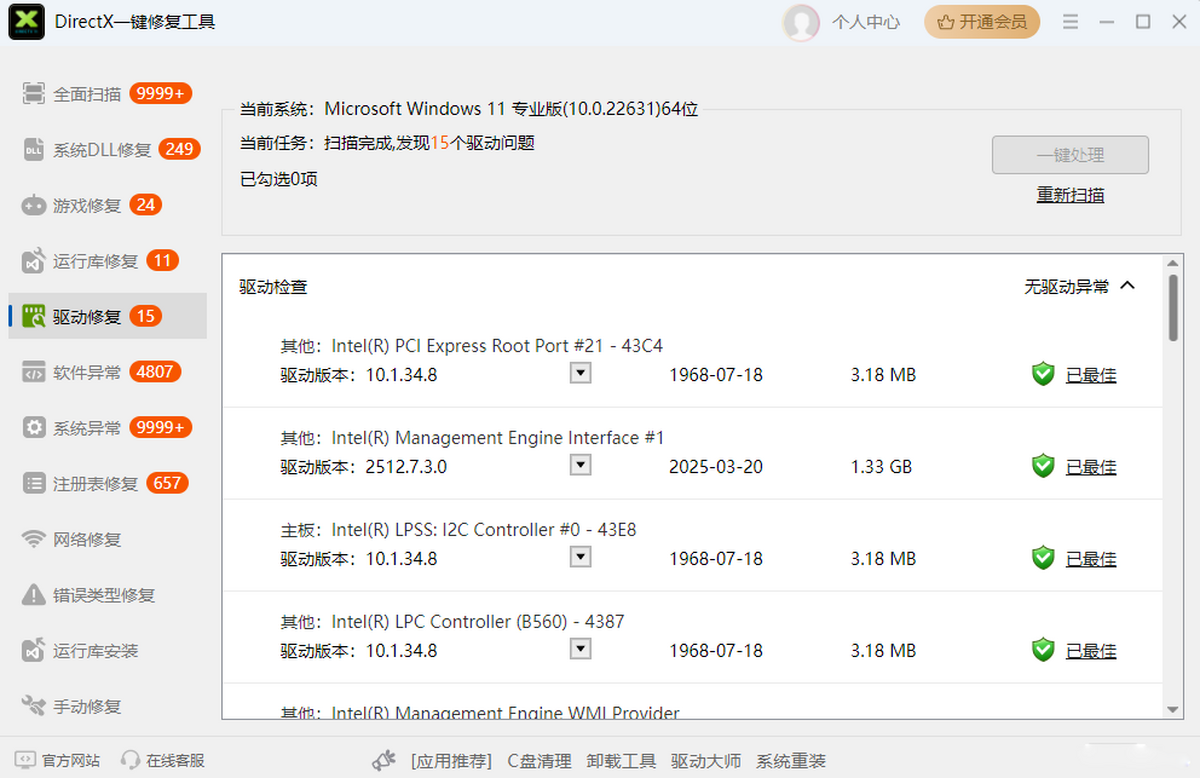Click 已最佳 link for Management Engine Interface #1
The height and width of the screenshot is (778, 1200).
click(1091, 467)
